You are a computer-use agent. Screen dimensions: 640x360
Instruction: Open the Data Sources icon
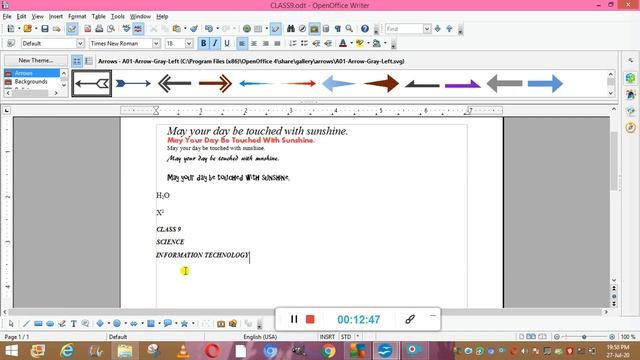[326, 29]
